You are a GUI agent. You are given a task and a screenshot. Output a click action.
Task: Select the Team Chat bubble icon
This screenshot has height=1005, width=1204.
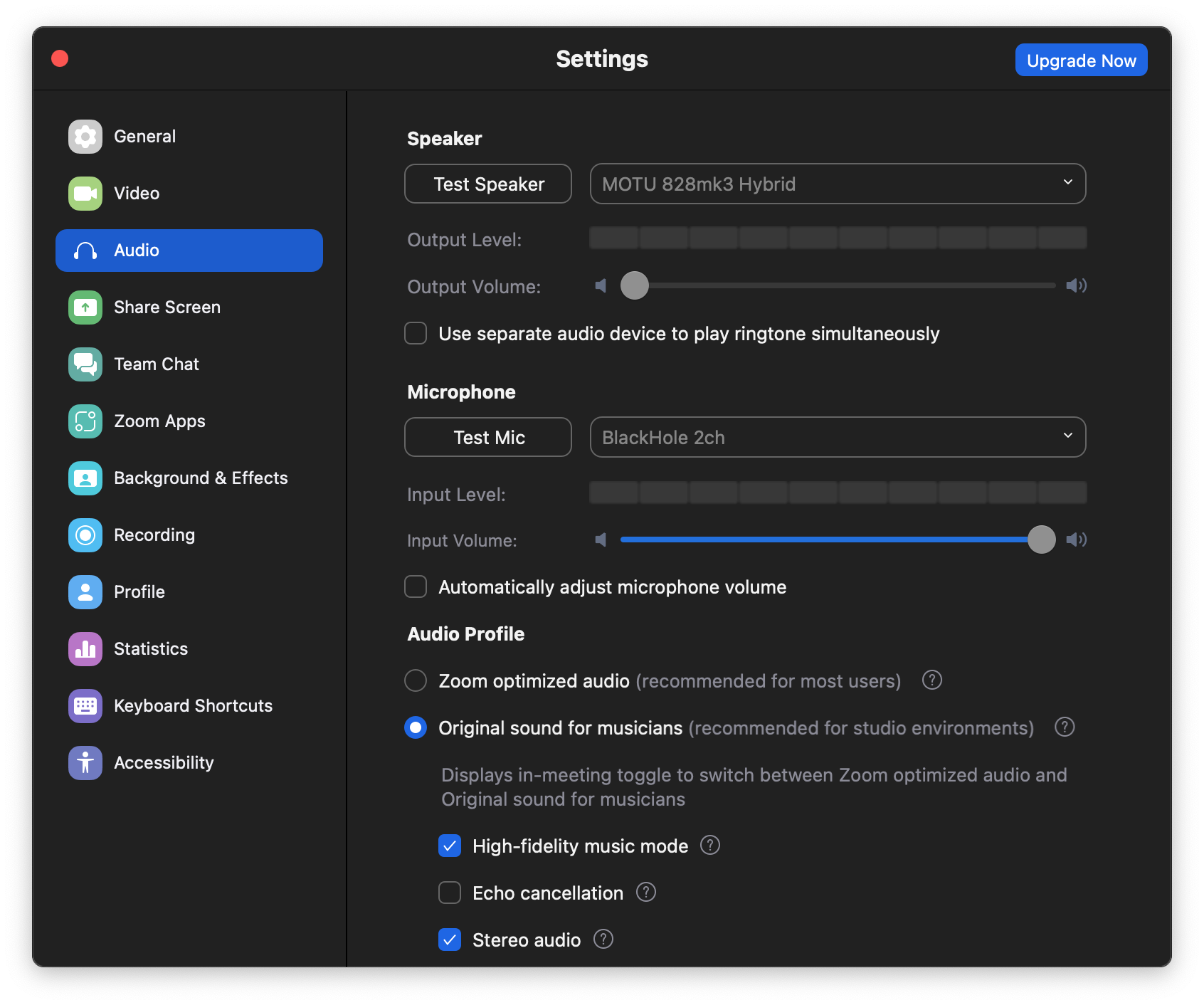[85, 364]
